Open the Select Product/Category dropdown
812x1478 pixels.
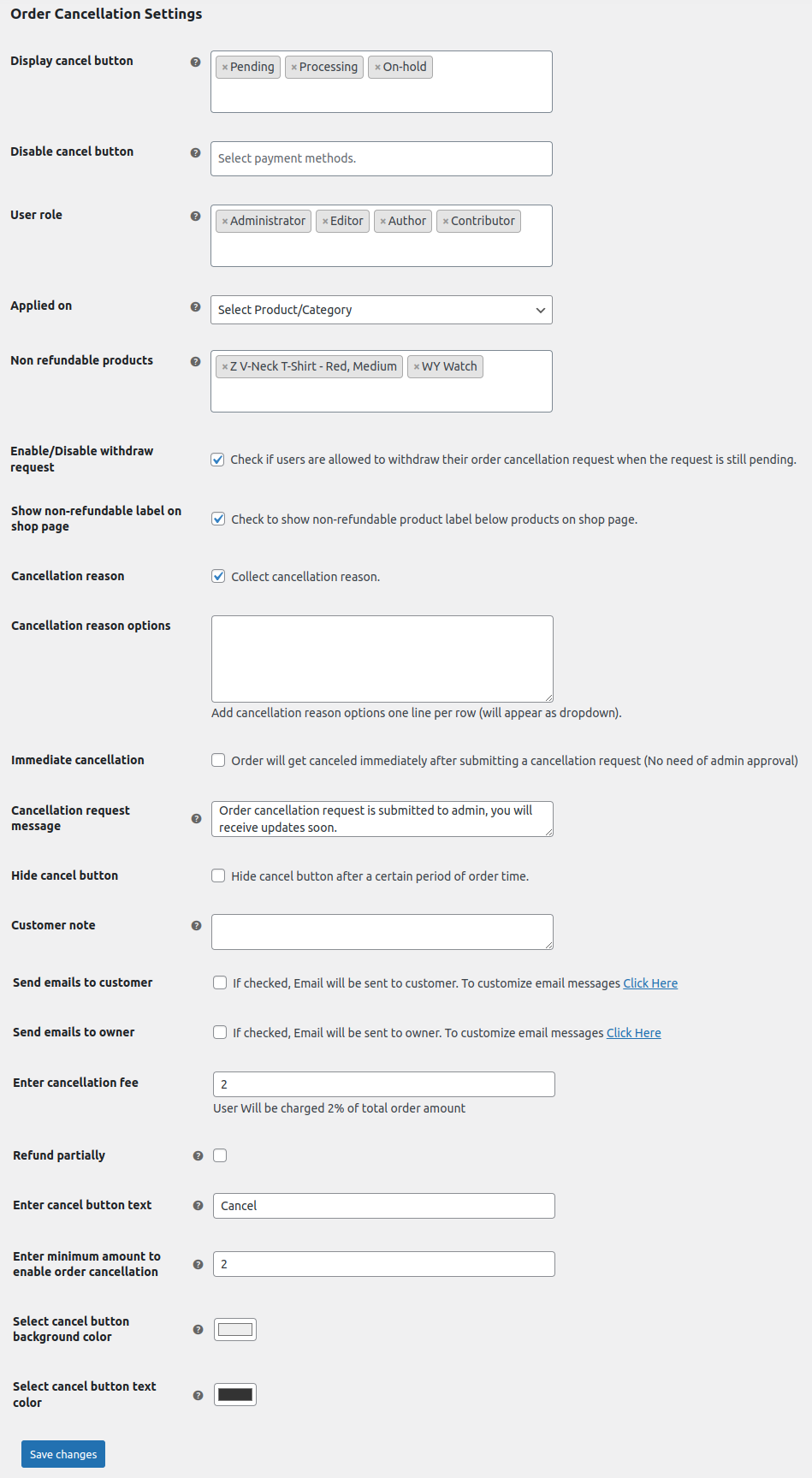pyautogui.click(x=381, y=310)
